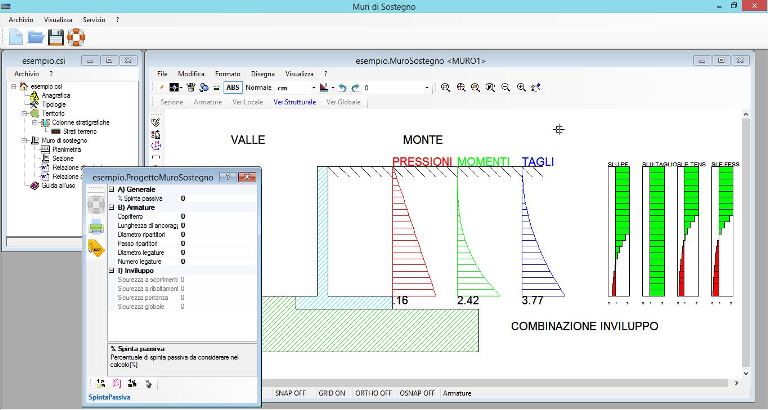Click the printer icon in ProgettoMuroSostegno panel

point(96,227)
